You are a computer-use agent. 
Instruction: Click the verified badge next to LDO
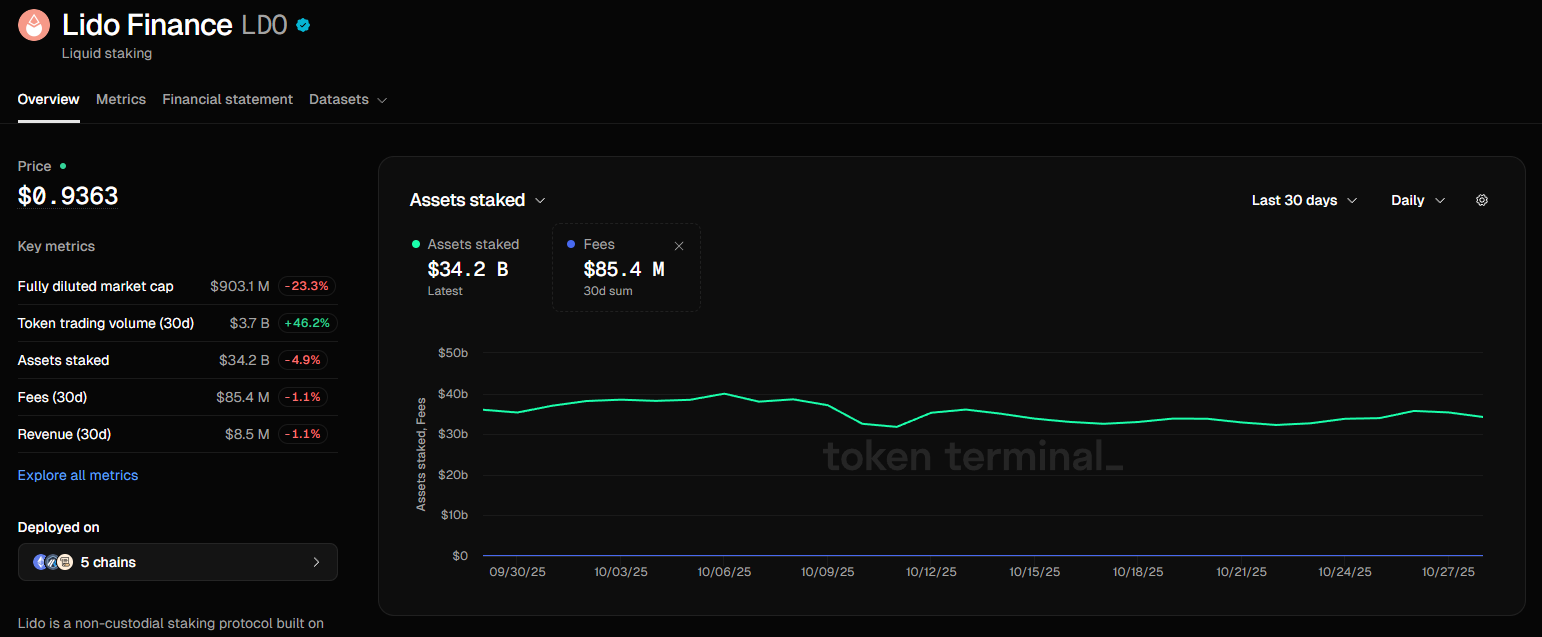tap(303, 25)
